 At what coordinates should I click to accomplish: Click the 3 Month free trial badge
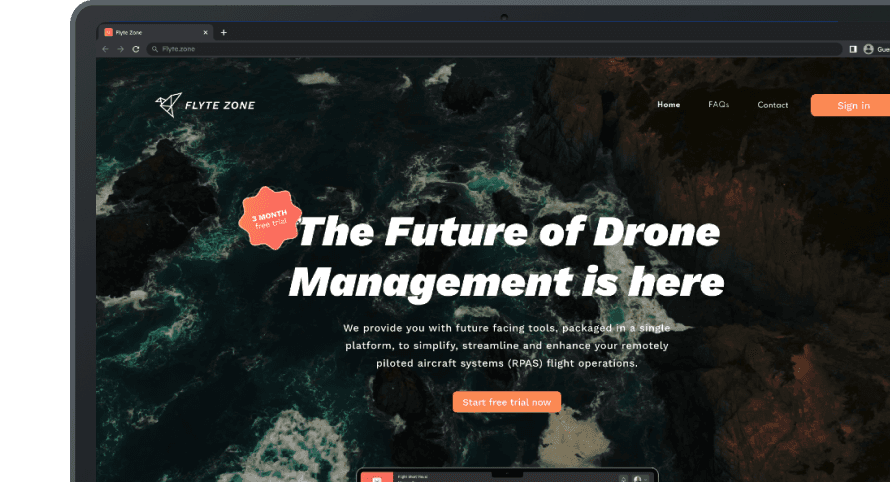coord(269,219)
